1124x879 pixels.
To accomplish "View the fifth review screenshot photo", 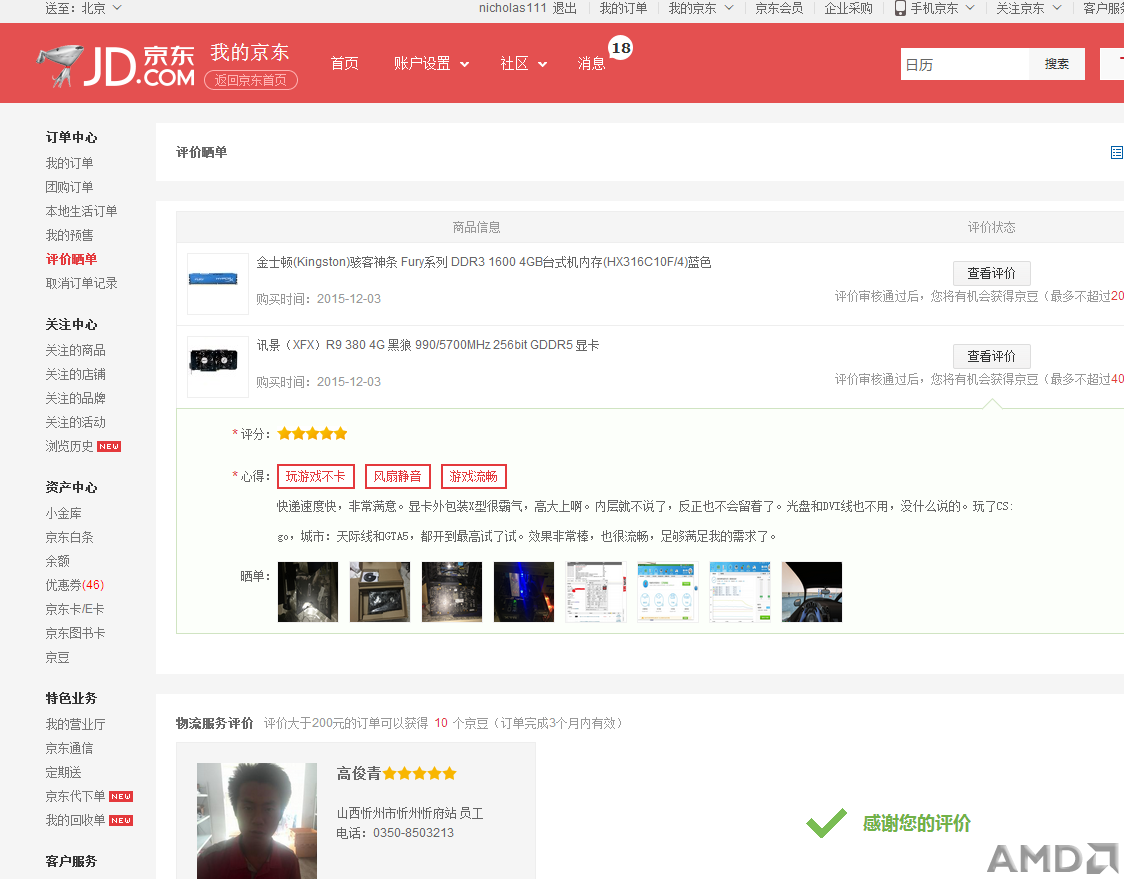I will click(596, 592).
